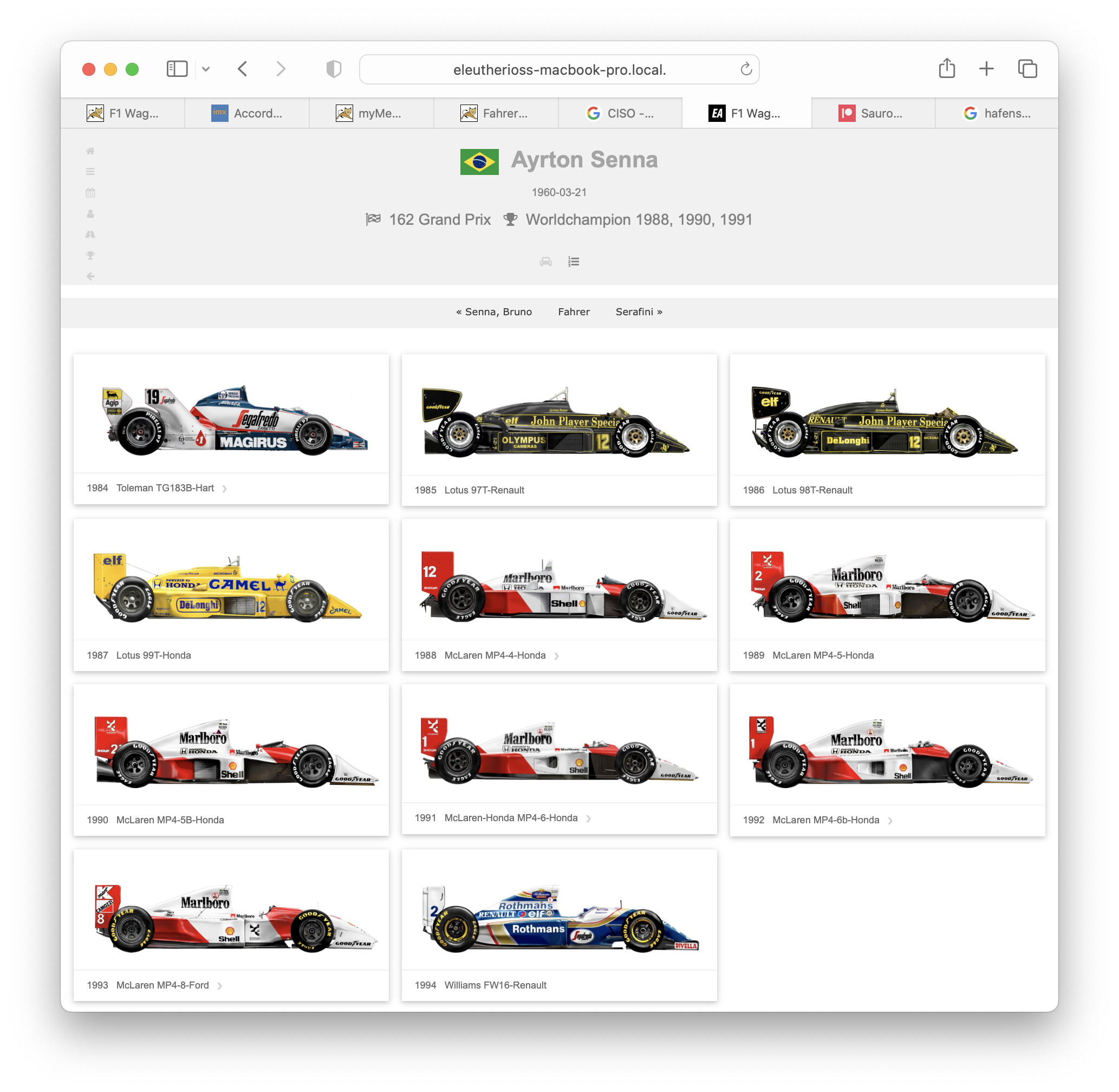Screen dimensions: 1119x1092
Task: Switch to the CISO browser tab
Action: pyautogui.click(x=620, y=113)
